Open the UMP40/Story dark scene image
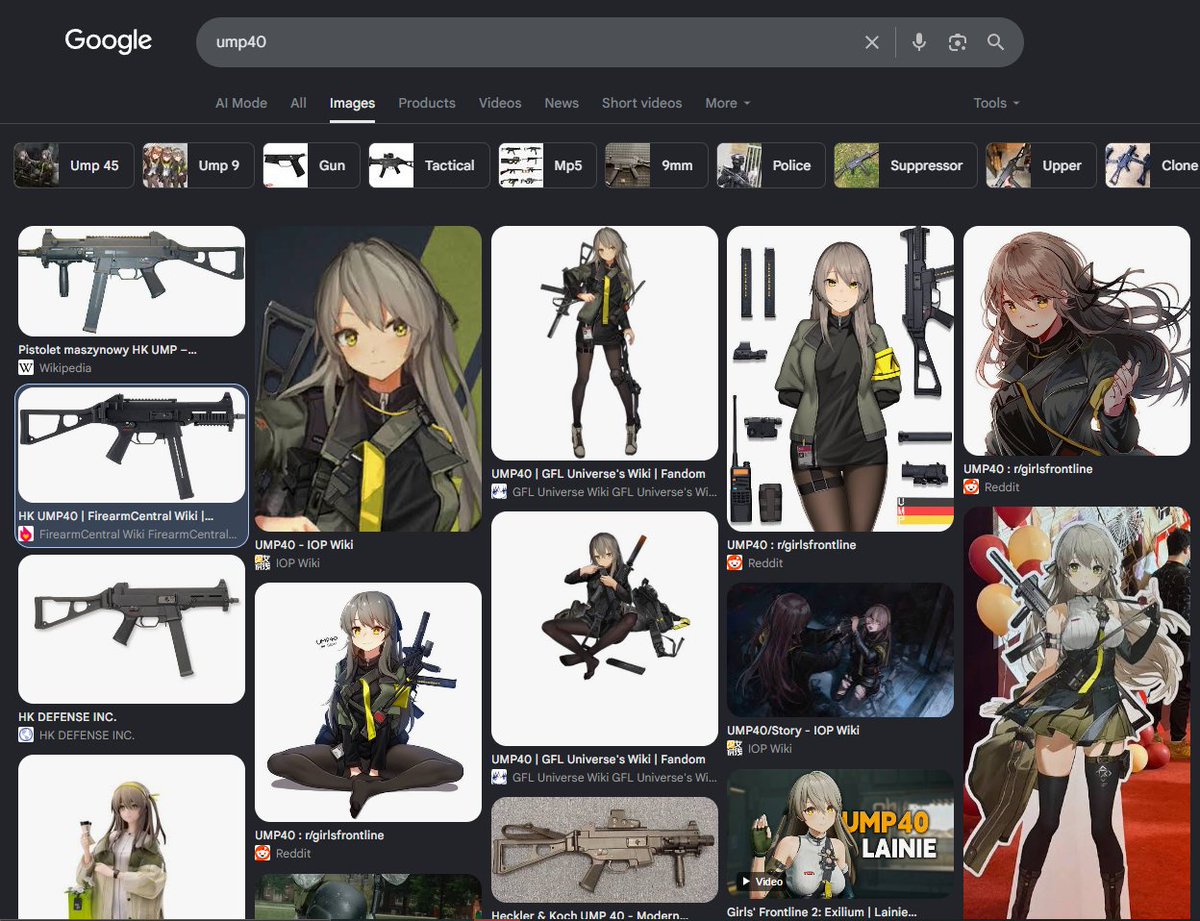The image size is (1200, 921). click(840, 650)
